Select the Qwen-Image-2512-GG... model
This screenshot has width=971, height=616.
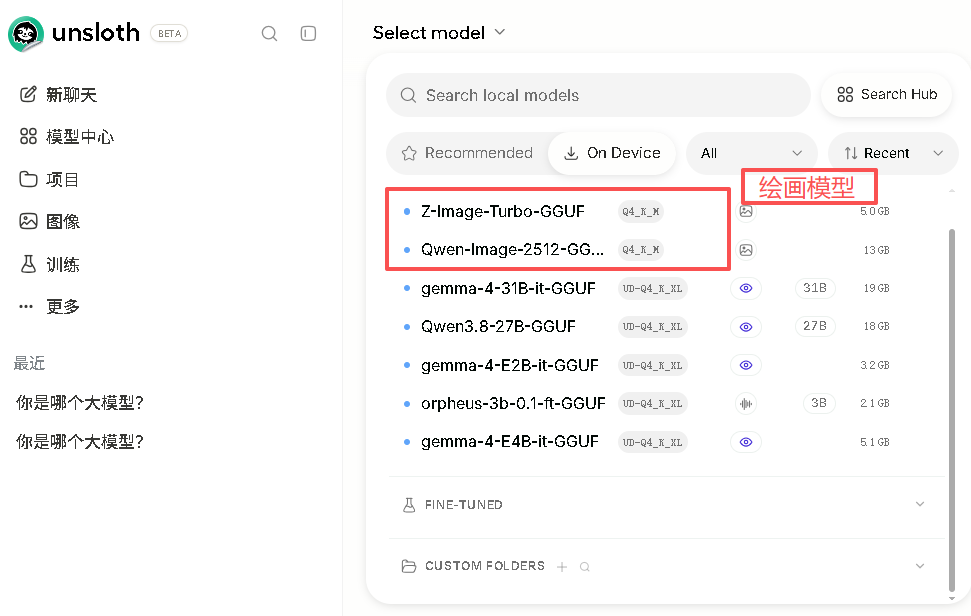513,250
